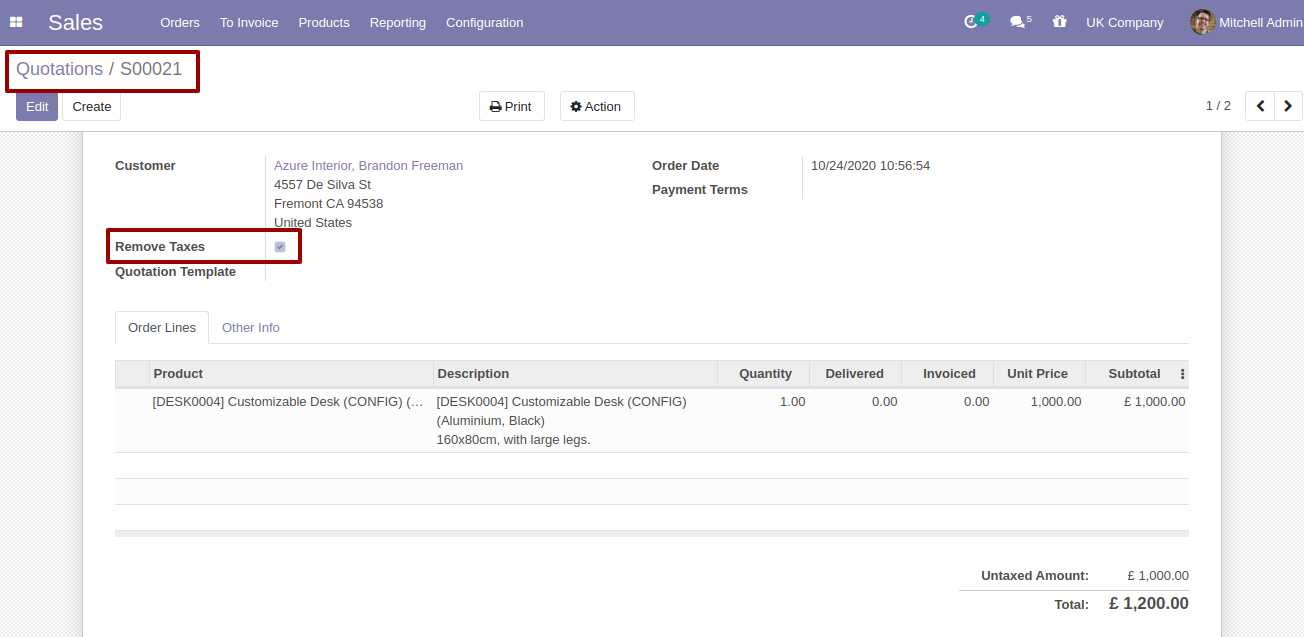Open the Orders menu

(180, 22)
